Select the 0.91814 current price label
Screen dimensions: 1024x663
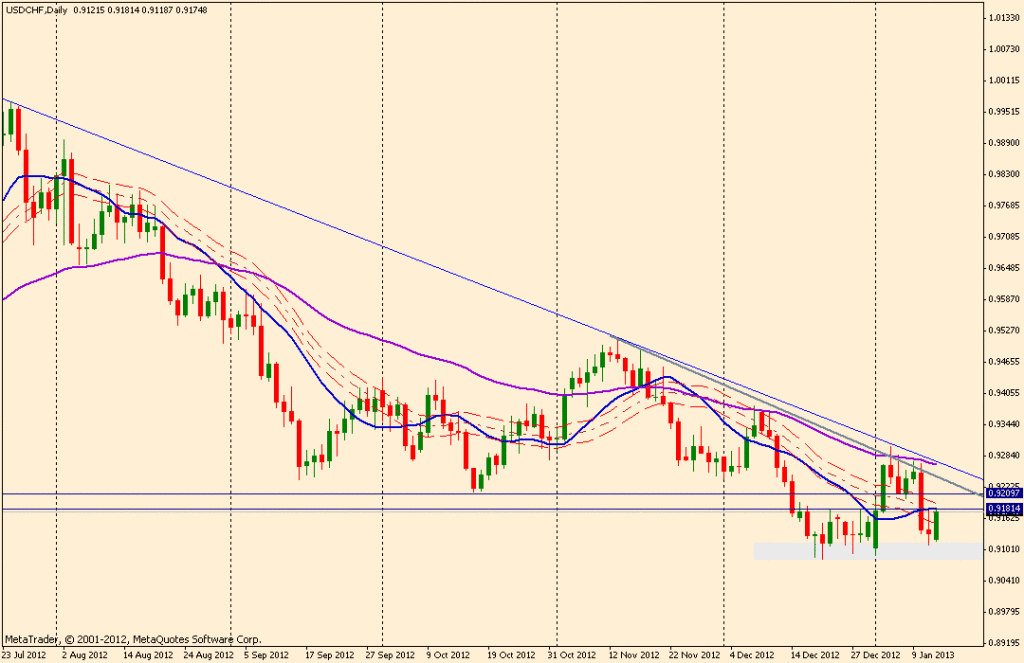tap(1002, 509)
